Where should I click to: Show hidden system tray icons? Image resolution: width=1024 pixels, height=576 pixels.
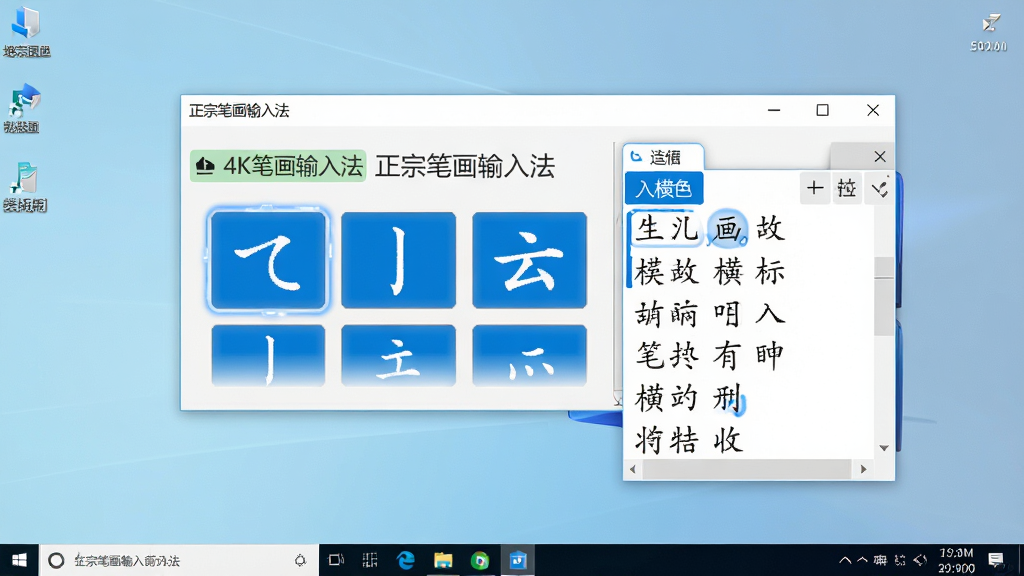(845, 560)
